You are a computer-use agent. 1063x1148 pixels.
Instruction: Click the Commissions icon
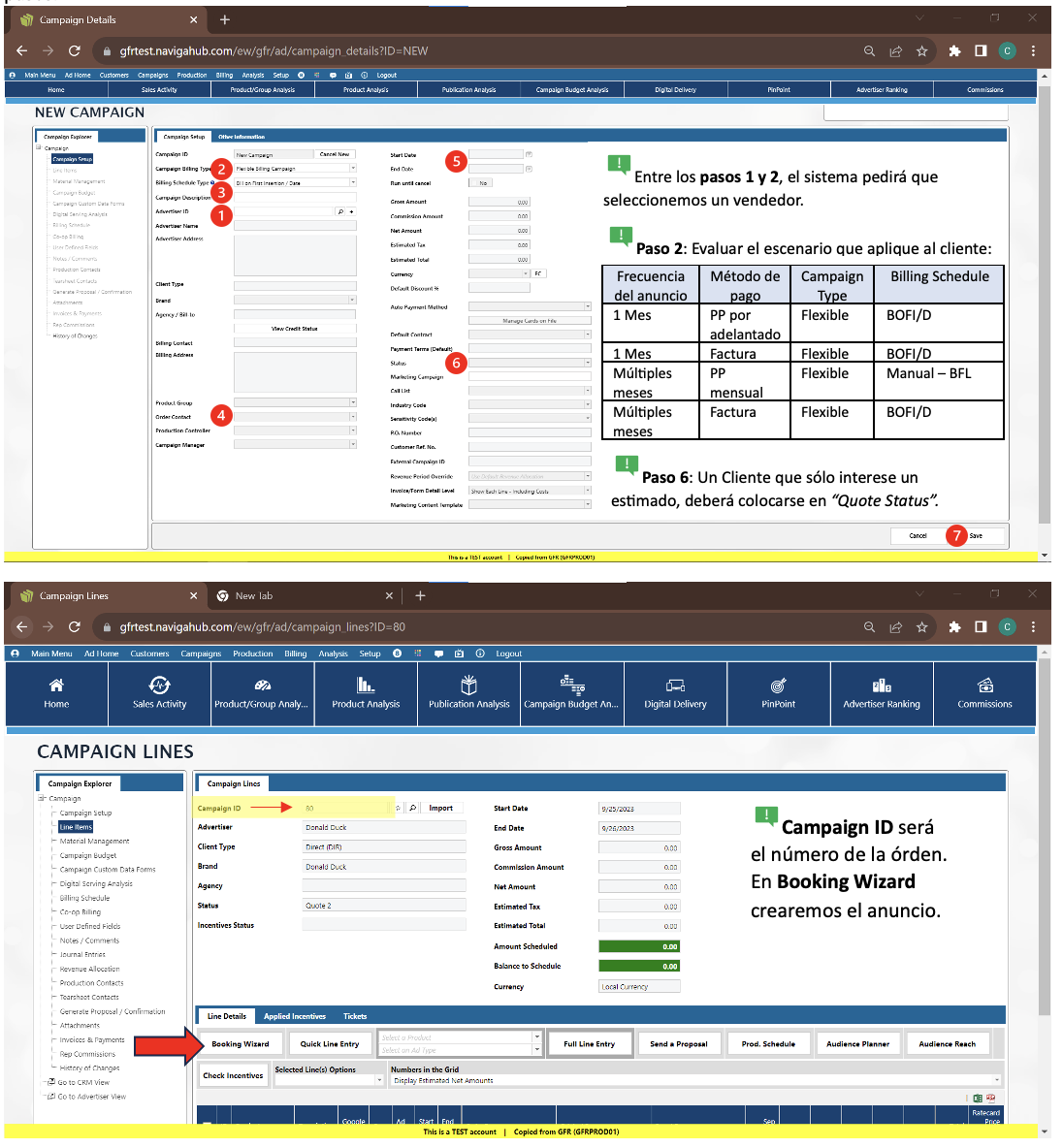point(984,686)
